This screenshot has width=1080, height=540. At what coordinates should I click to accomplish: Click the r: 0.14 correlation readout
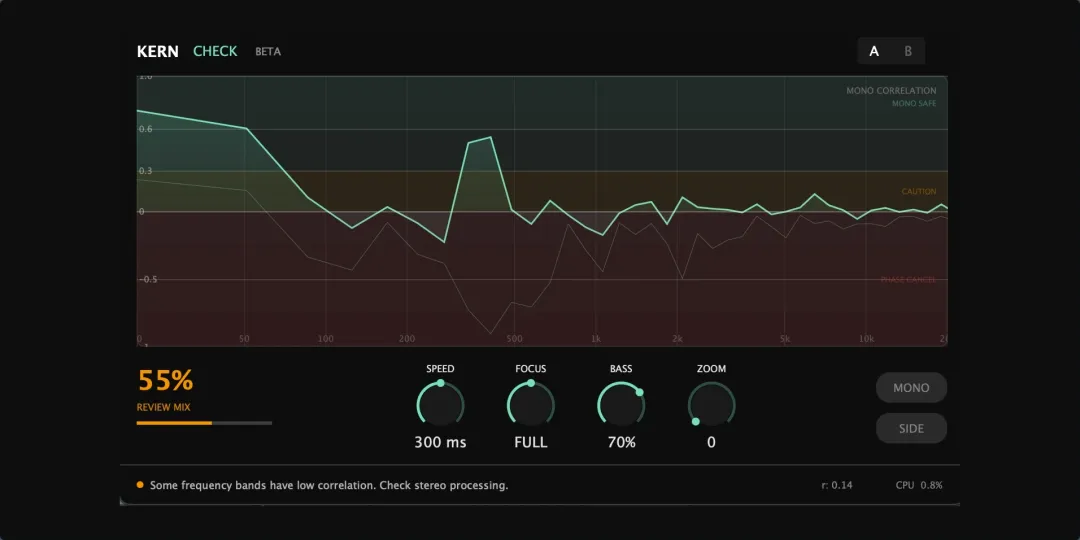tap(837, 486)
